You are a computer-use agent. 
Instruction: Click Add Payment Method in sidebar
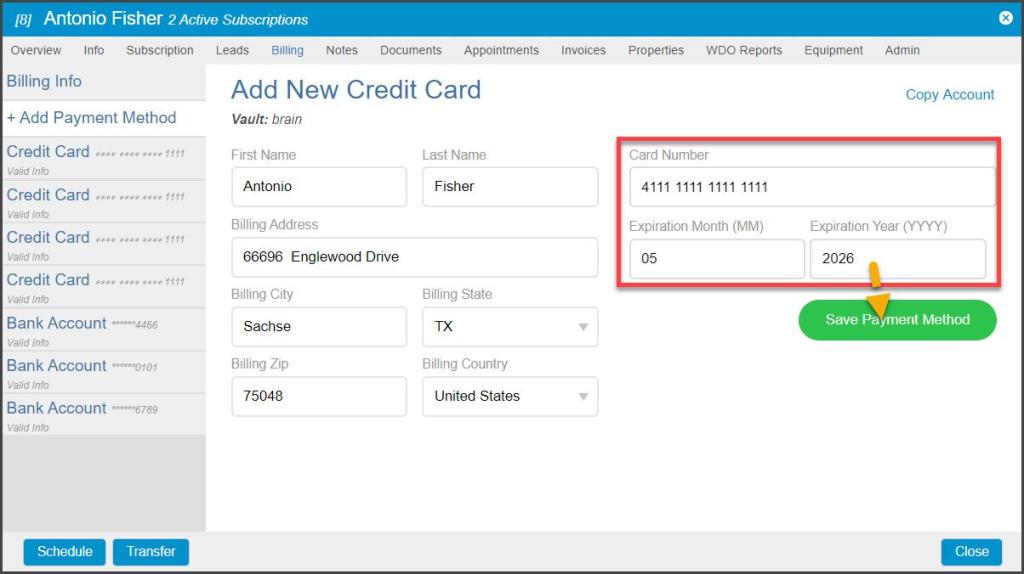click(92, 118)
